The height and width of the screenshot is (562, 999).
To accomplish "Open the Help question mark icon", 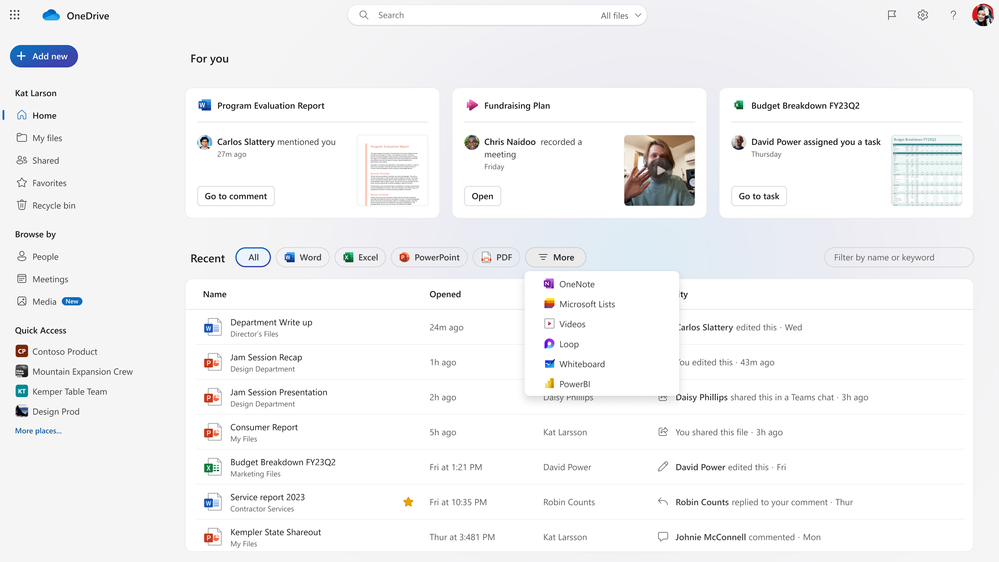I will coord(953,15).
